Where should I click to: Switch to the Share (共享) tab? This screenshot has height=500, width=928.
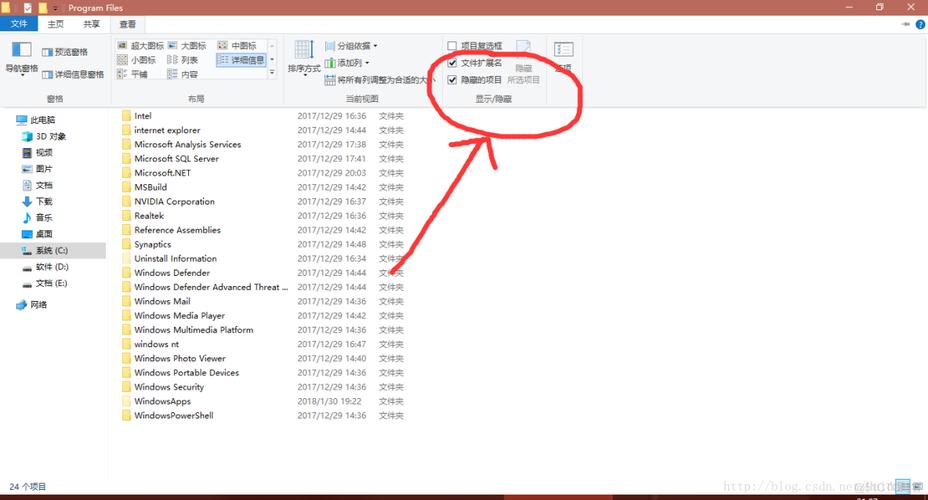point(92,24)
